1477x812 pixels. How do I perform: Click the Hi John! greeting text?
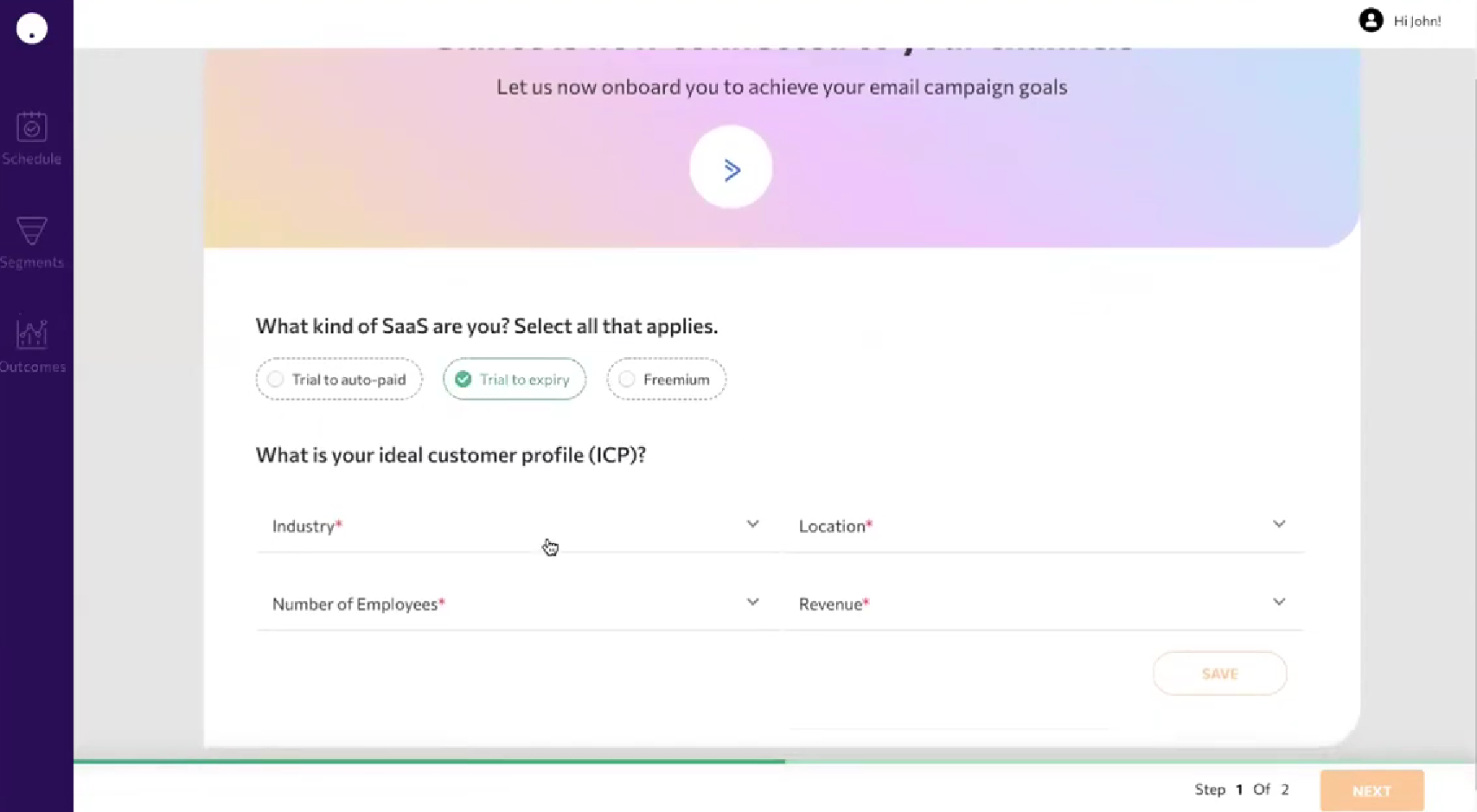click(x=1417, y=21)
